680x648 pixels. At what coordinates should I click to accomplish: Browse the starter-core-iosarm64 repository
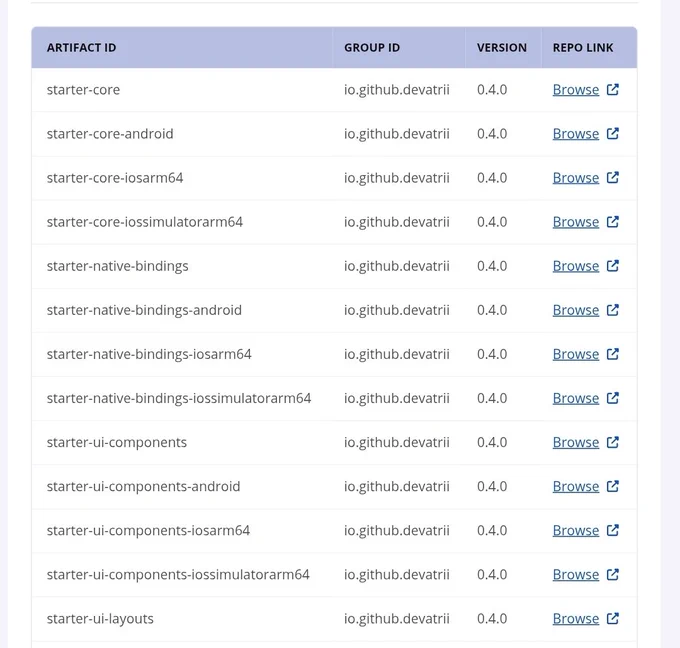click(575, 178)
